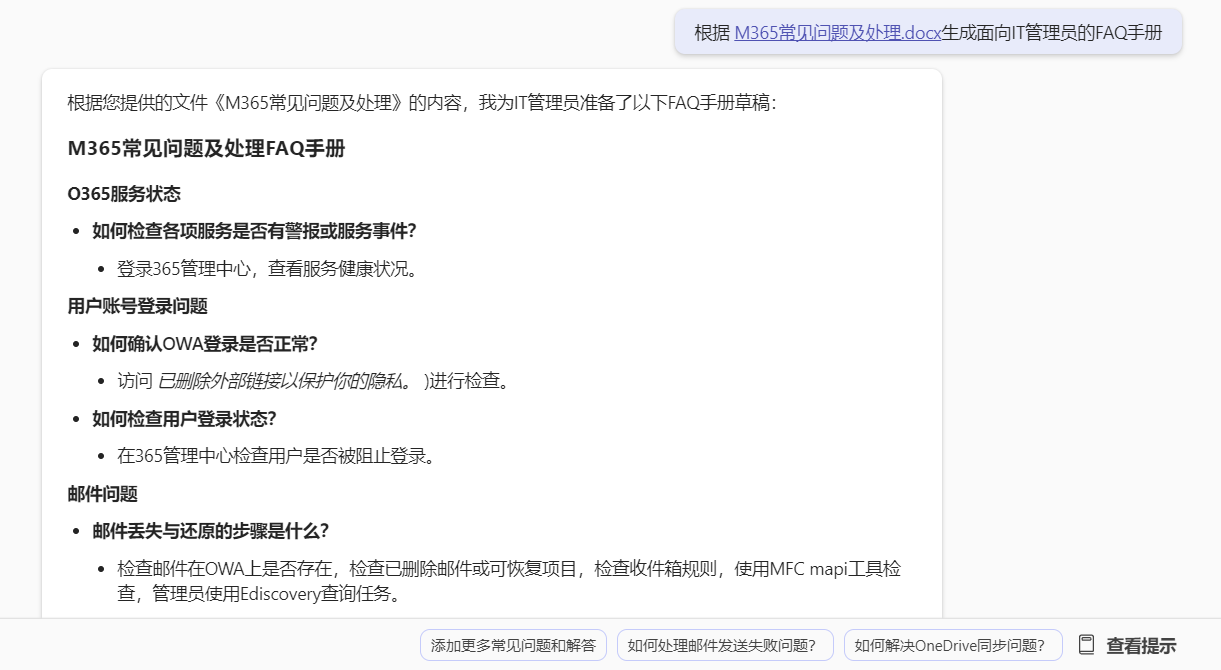Pick the 如何解决OneDrive同步问题? suggestion chip

click(x=952, y=646)
